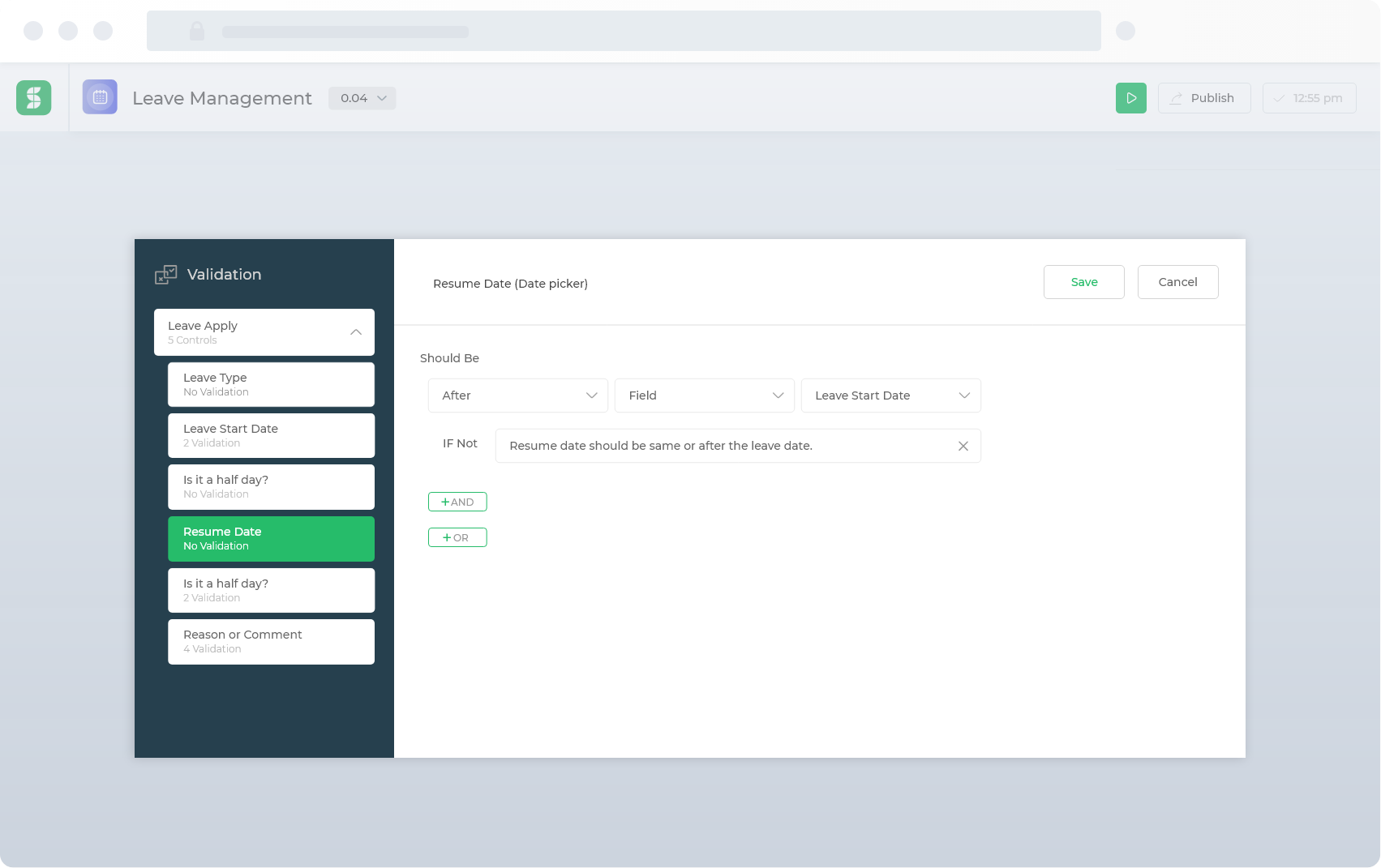Run the app with the play button
Viewport: 1381px width, 868px height.
coord(1131,98)
